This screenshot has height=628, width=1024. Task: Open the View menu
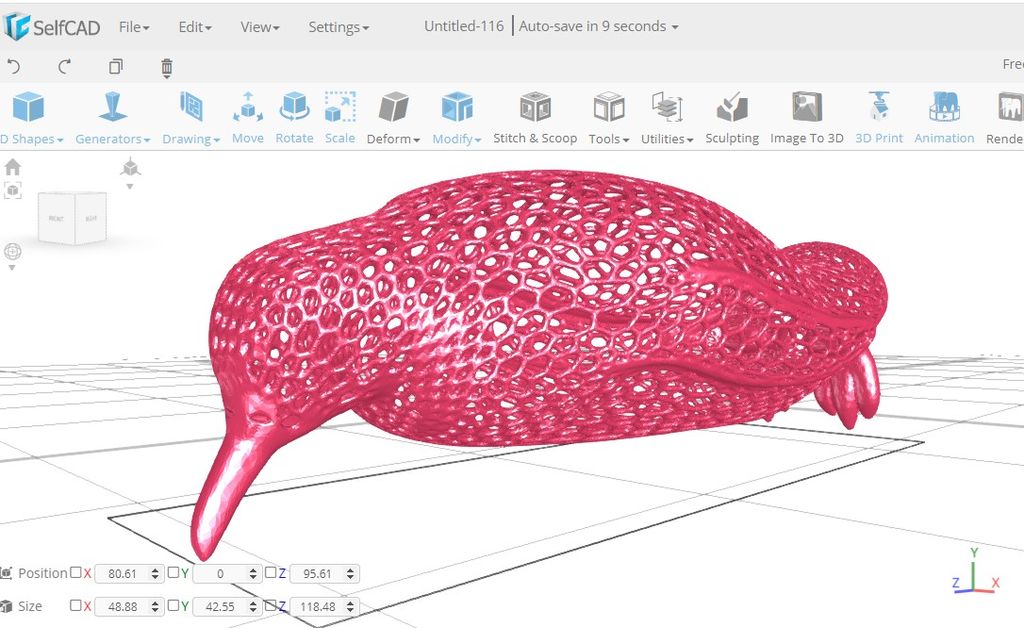[258, 27]
